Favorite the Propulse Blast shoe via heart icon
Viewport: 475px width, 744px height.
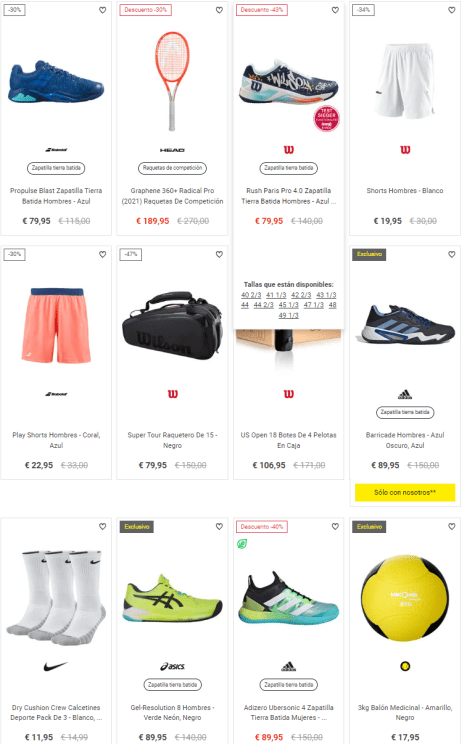click(102, 10)
